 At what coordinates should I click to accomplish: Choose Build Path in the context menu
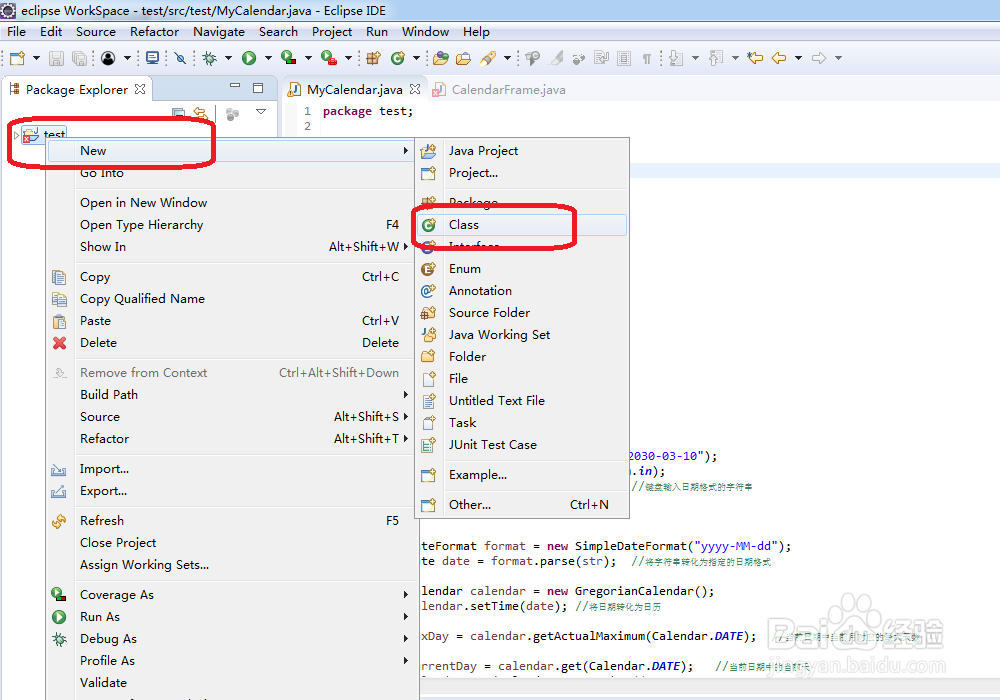(230, 395)
